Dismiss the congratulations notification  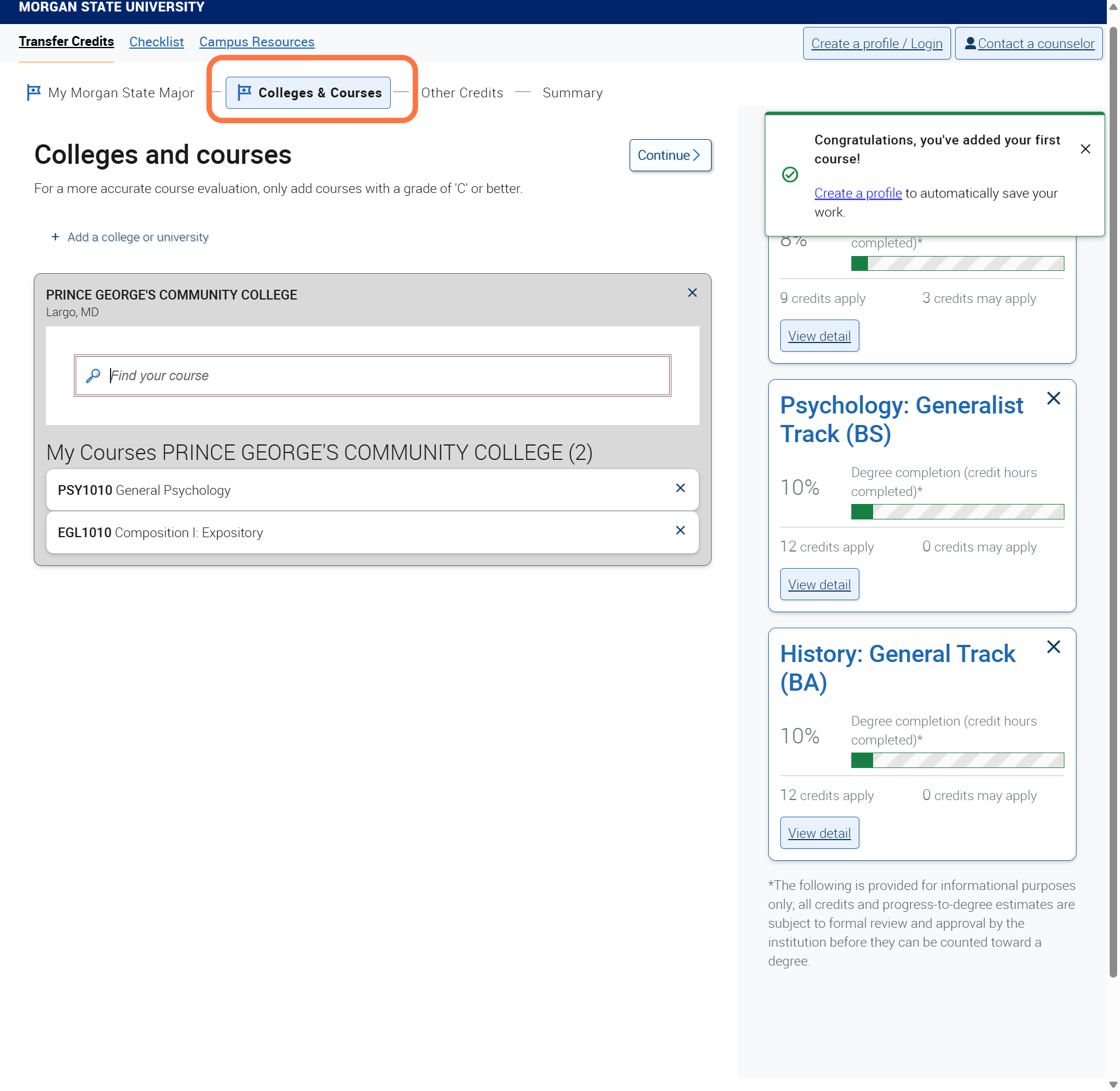[x=1085, y=149]
